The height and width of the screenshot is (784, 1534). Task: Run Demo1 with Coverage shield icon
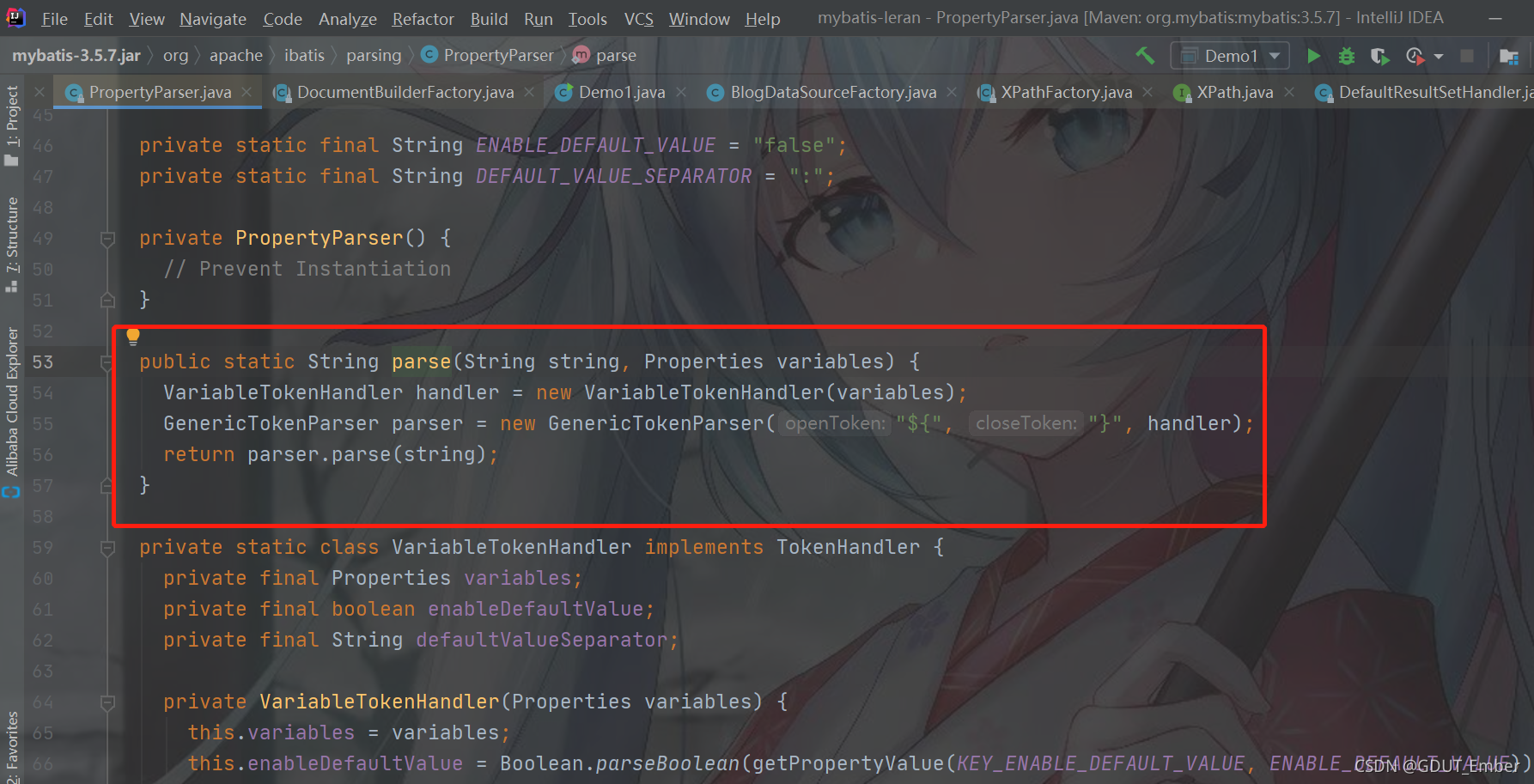(1379, 56)
